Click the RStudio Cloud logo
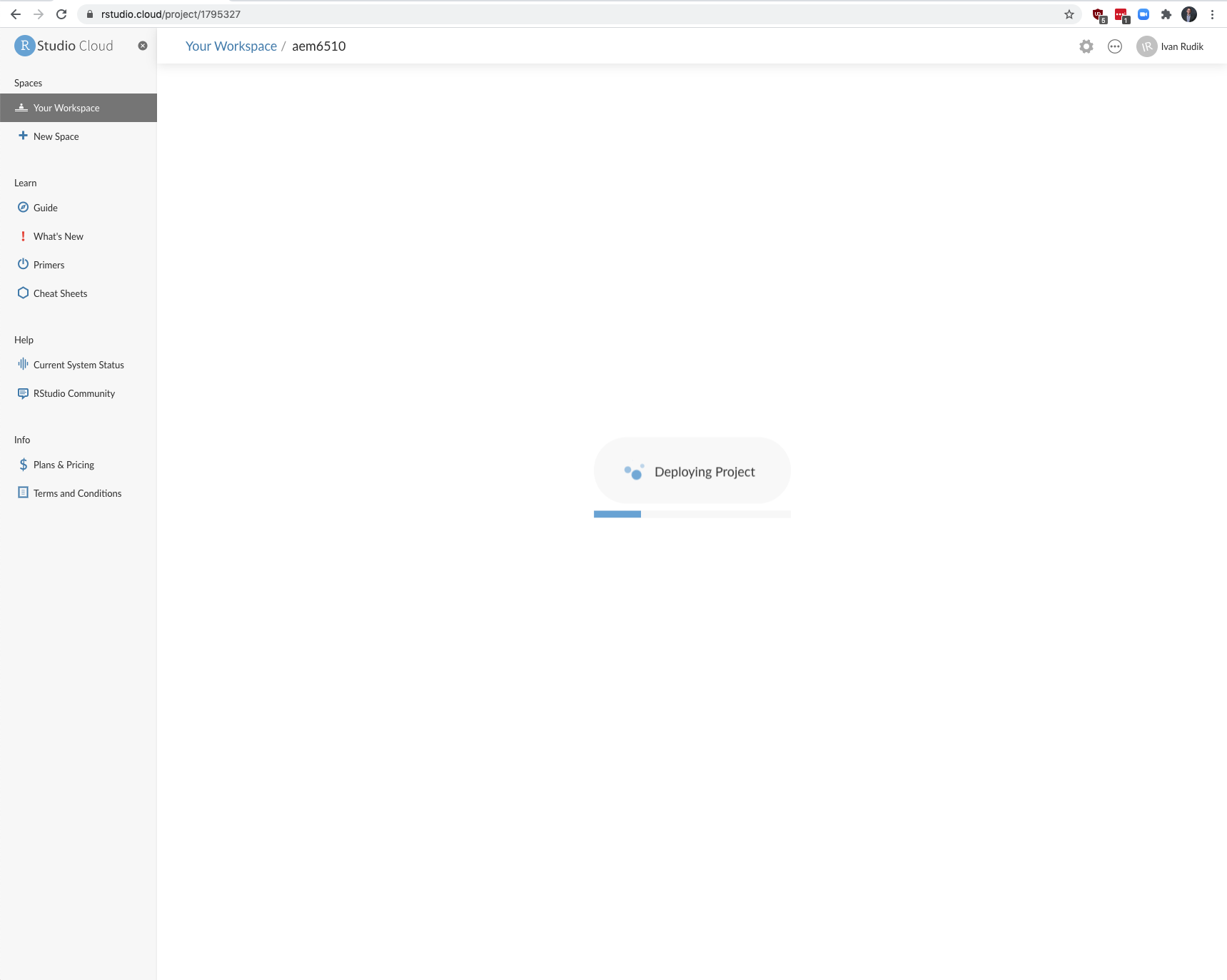Screen dimensions: 1227x980 pyautogui.click(x=64, y=46)
